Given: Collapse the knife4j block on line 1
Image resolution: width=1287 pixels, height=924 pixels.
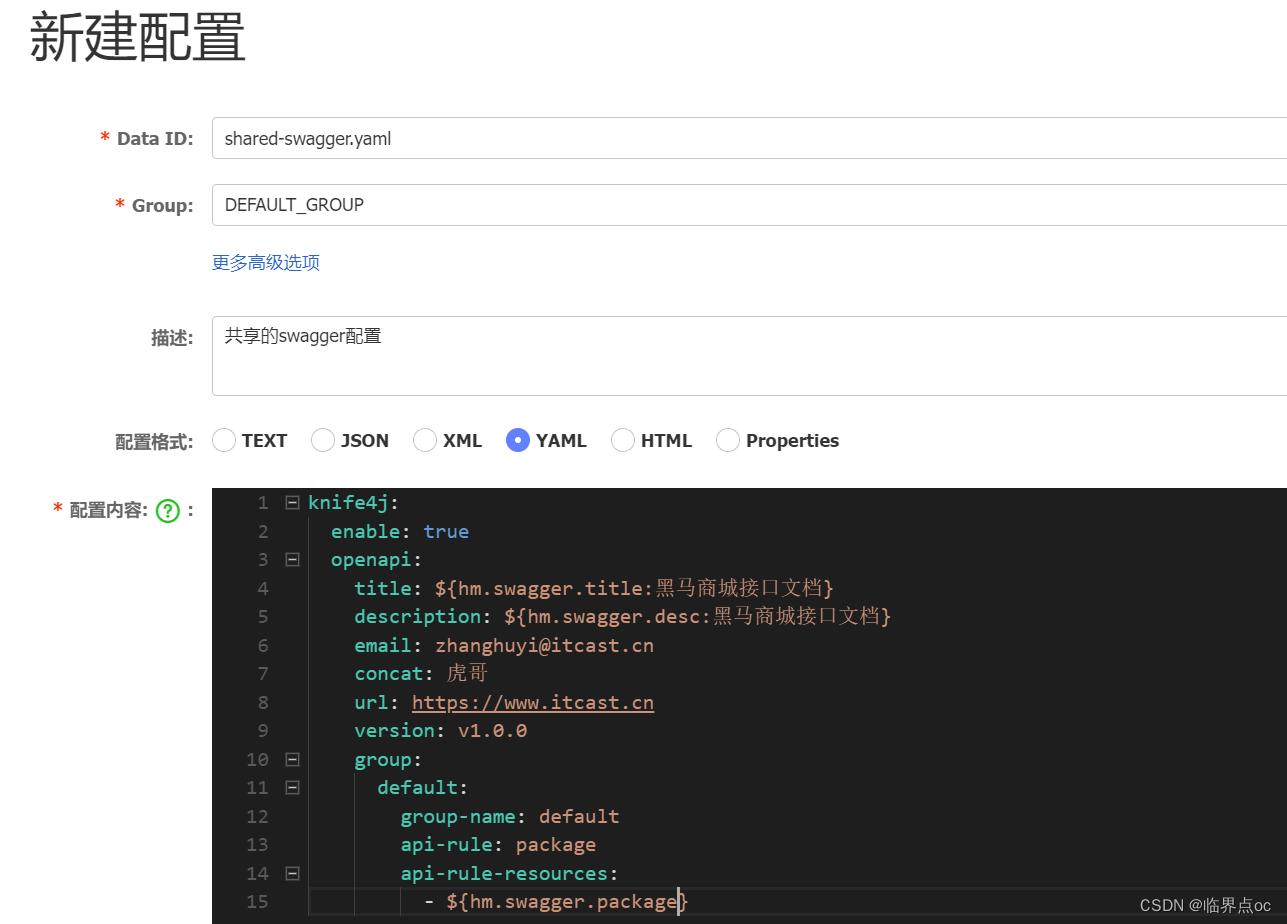Looking at the screenshot, I should (x=292, y=502).
